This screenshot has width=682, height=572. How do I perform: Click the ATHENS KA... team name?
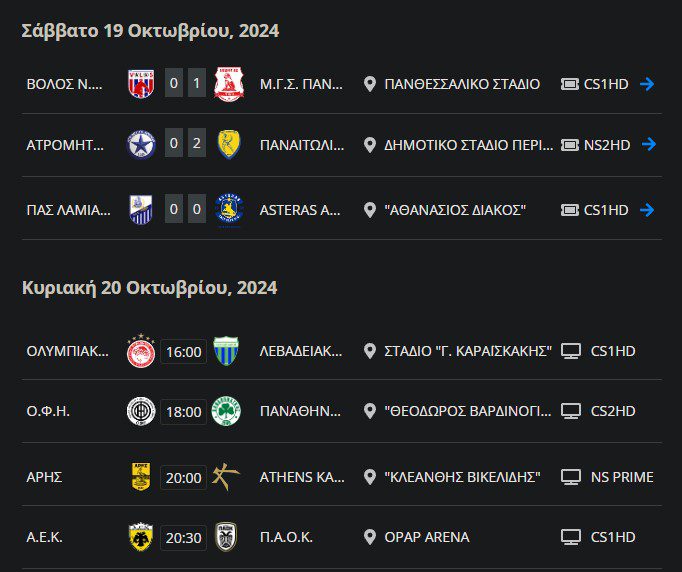301,477
